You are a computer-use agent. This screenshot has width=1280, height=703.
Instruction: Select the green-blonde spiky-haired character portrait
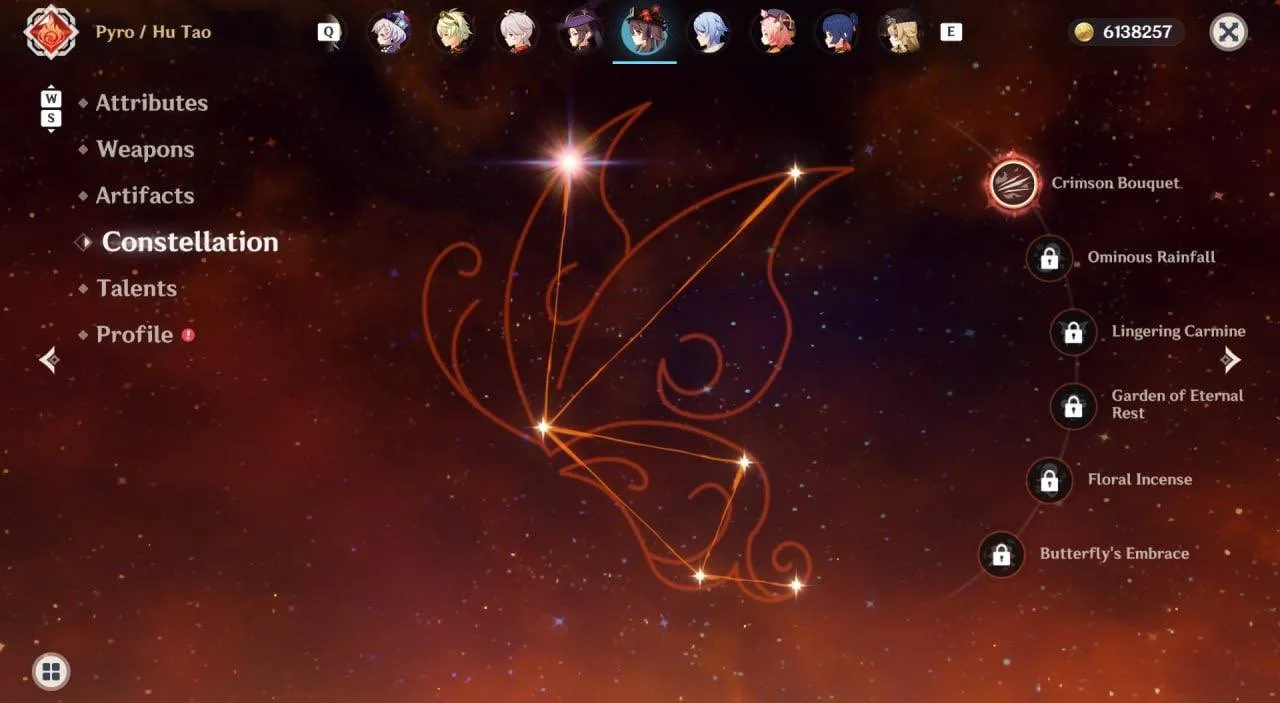click(453, 32)
